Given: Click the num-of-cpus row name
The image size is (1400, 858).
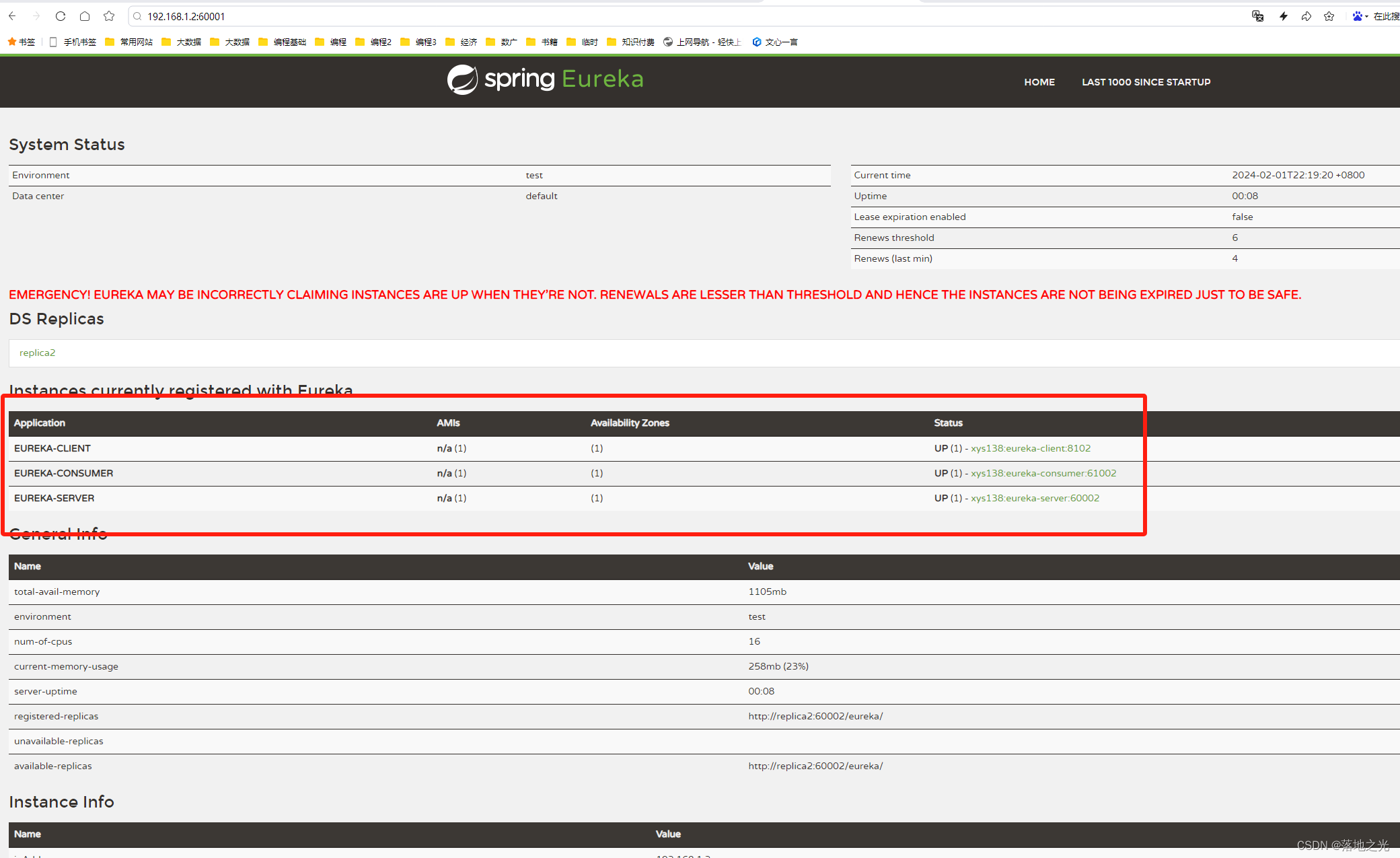Looking at the screenshot, I should (43, 641).
